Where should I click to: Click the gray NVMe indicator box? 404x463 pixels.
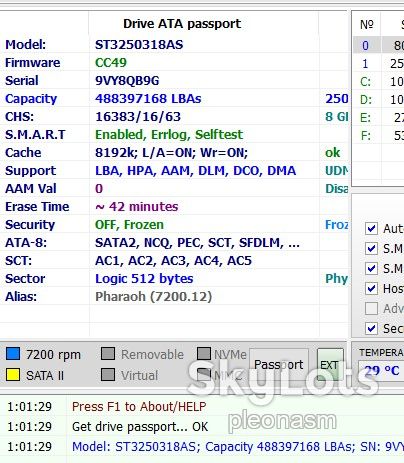(x=204, y=354)
